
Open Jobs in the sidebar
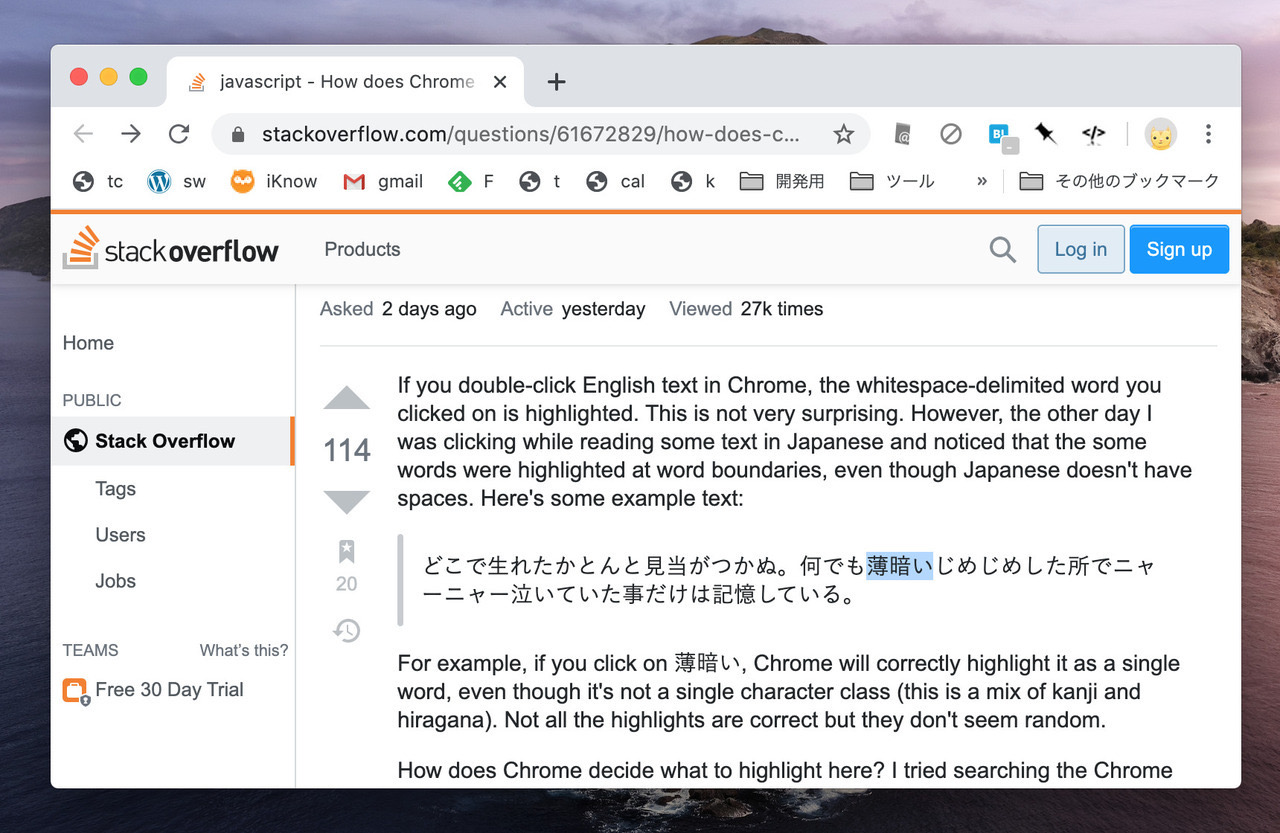coord(115,581)
